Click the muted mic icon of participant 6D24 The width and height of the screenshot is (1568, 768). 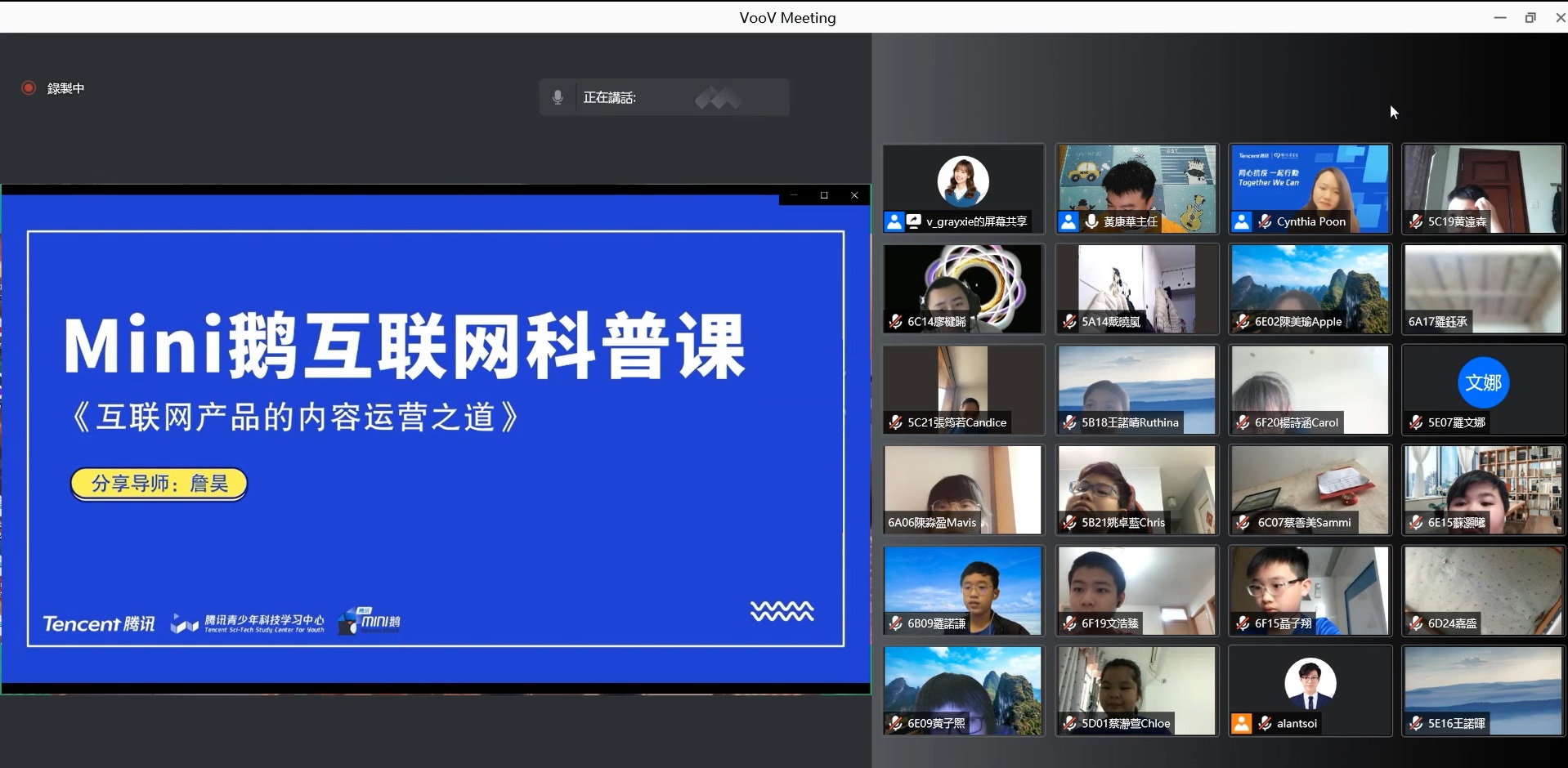(x=1416, y=623)
